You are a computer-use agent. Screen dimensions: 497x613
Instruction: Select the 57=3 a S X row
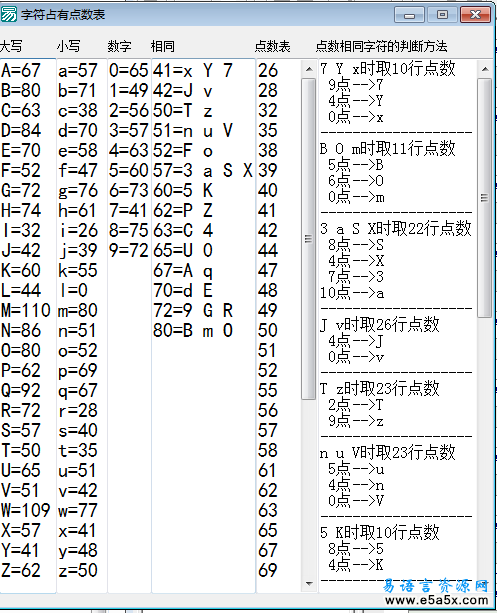[x=203, y=171]
